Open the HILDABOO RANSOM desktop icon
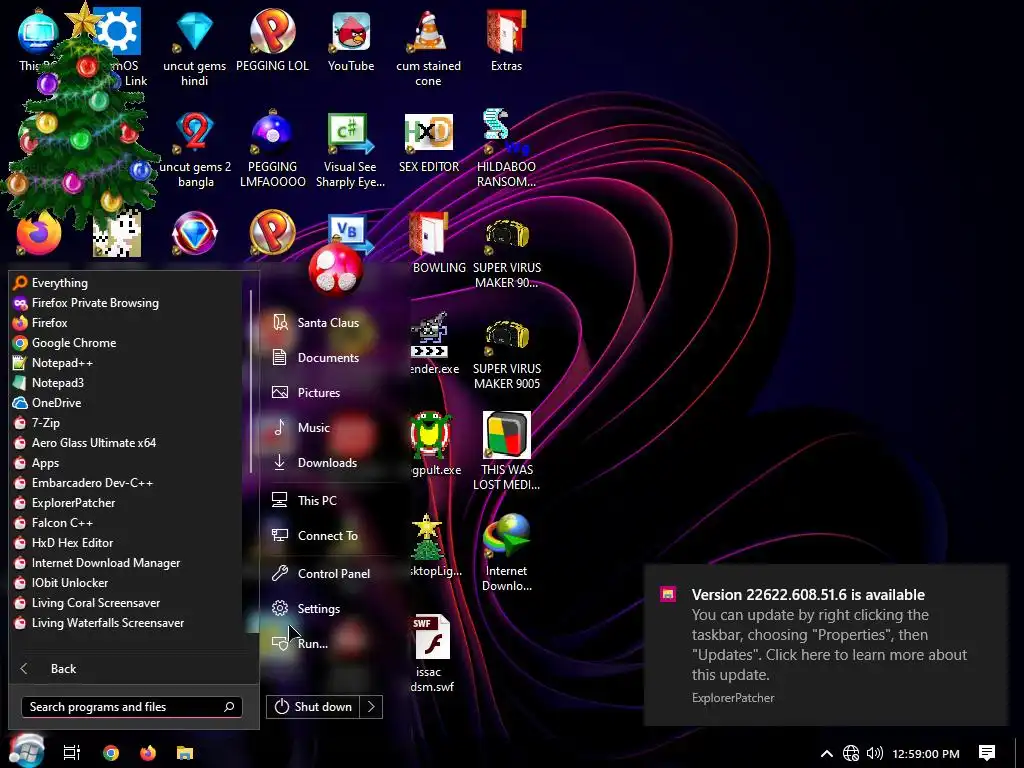 [x=506, y=150]
